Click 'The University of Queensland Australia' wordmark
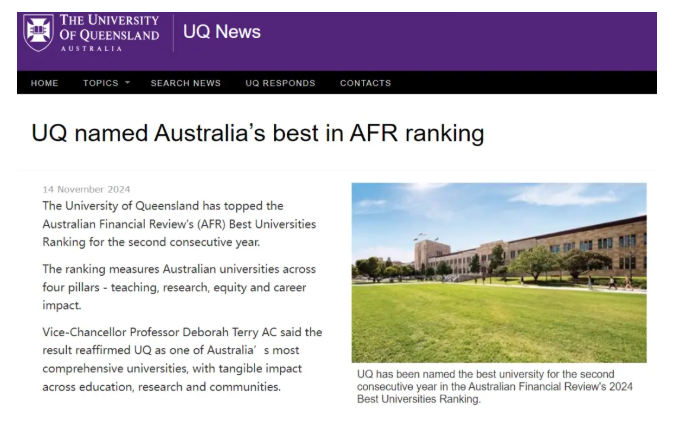Viewport: 676px width, 432px height. coord(109,33)
